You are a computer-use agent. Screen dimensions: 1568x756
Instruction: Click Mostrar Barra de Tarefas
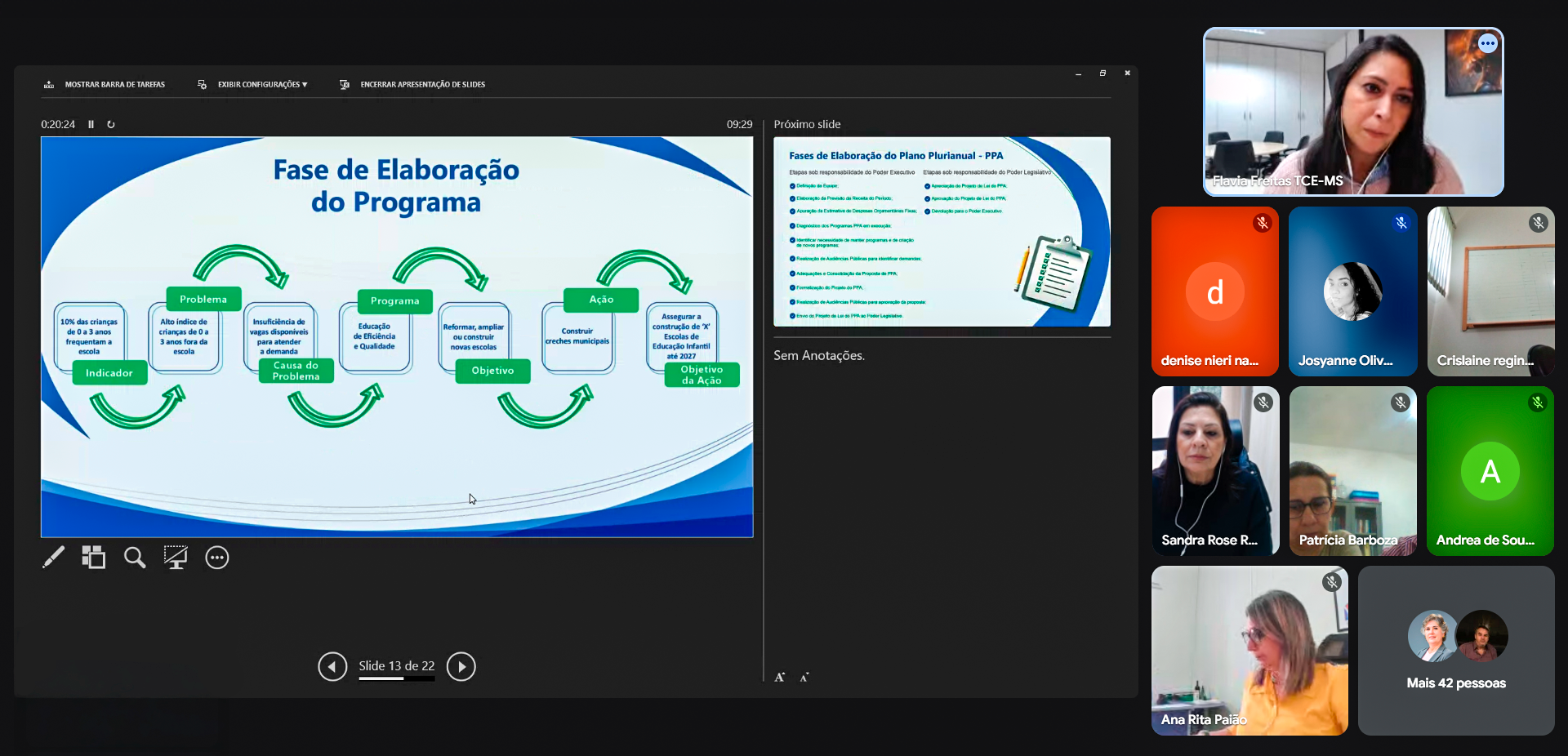(114, 84)
